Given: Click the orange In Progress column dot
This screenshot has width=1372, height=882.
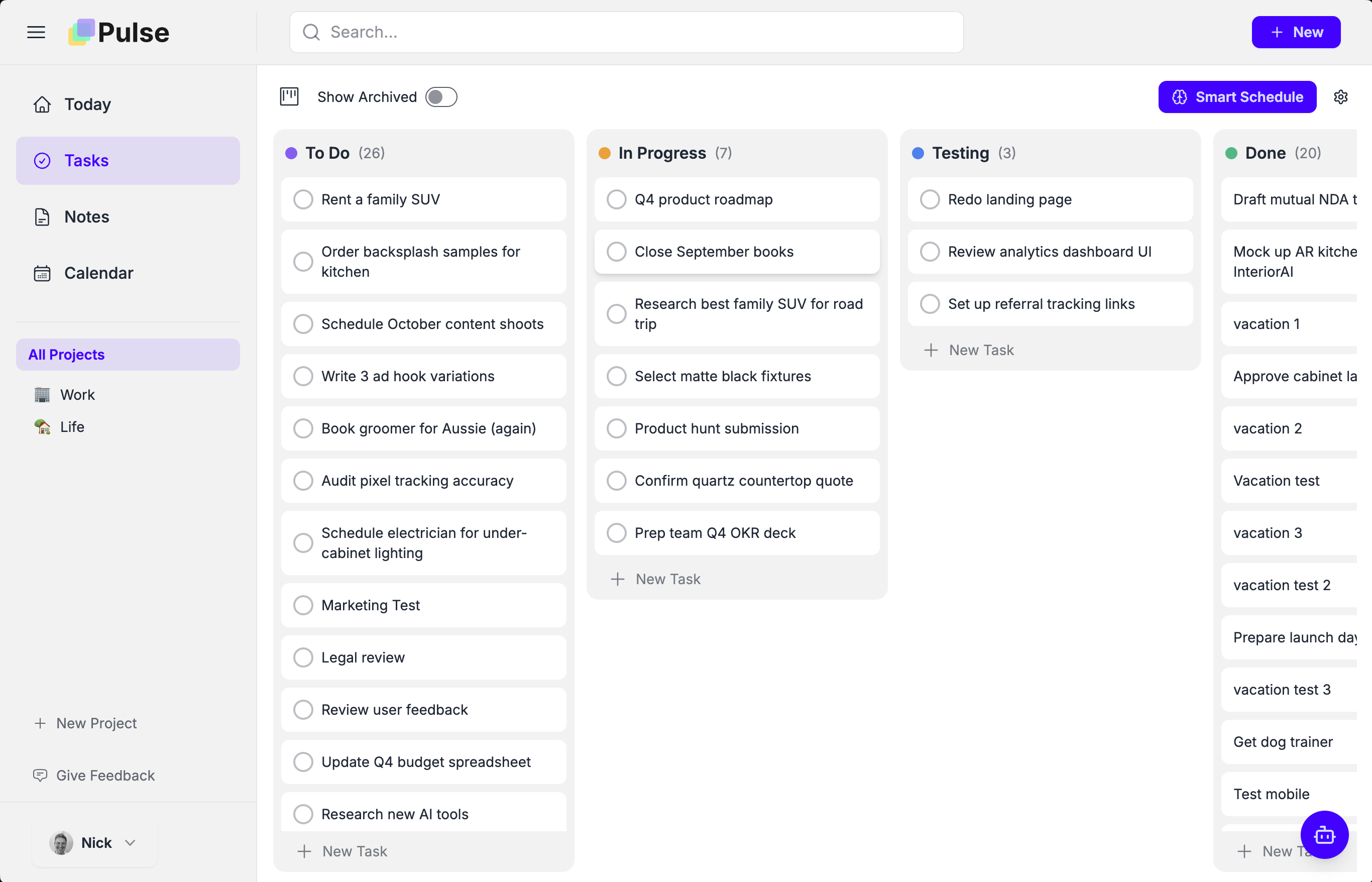Looking at the screenshot, I should [x=604, y=153].
